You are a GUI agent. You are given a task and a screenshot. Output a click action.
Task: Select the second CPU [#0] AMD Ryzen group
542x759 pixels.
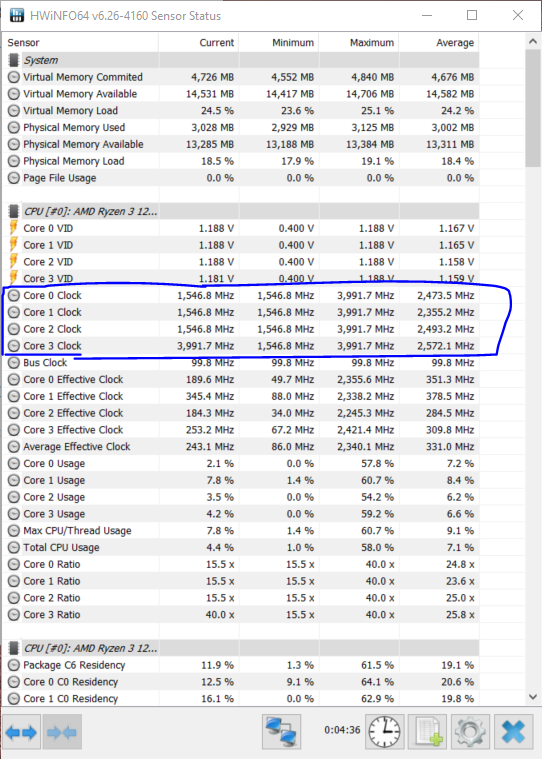(x=241, y=648)
